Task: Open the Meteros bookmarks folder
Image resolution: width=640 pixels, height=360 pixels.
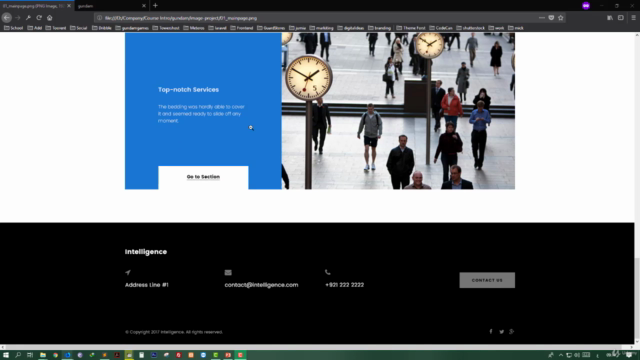Action: [194, 28]
